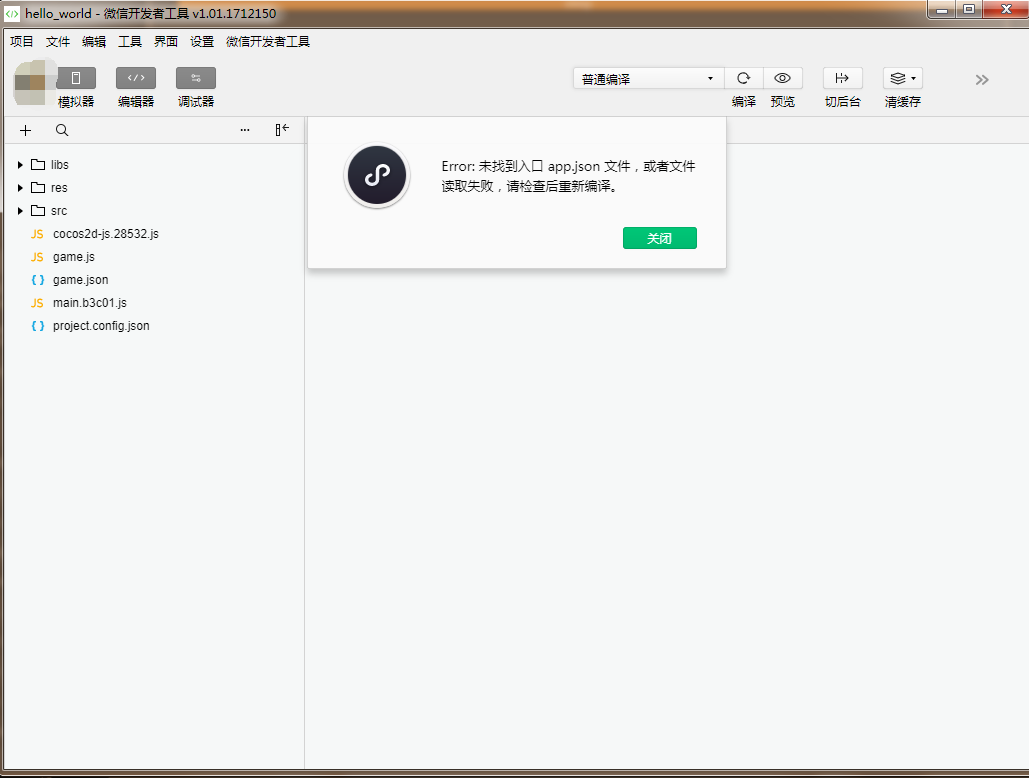The height and width of the screenshot is (778, 1029).
Task: Create a new file with the plus icon
Action: pyautogui.click(x=25, y=130)
